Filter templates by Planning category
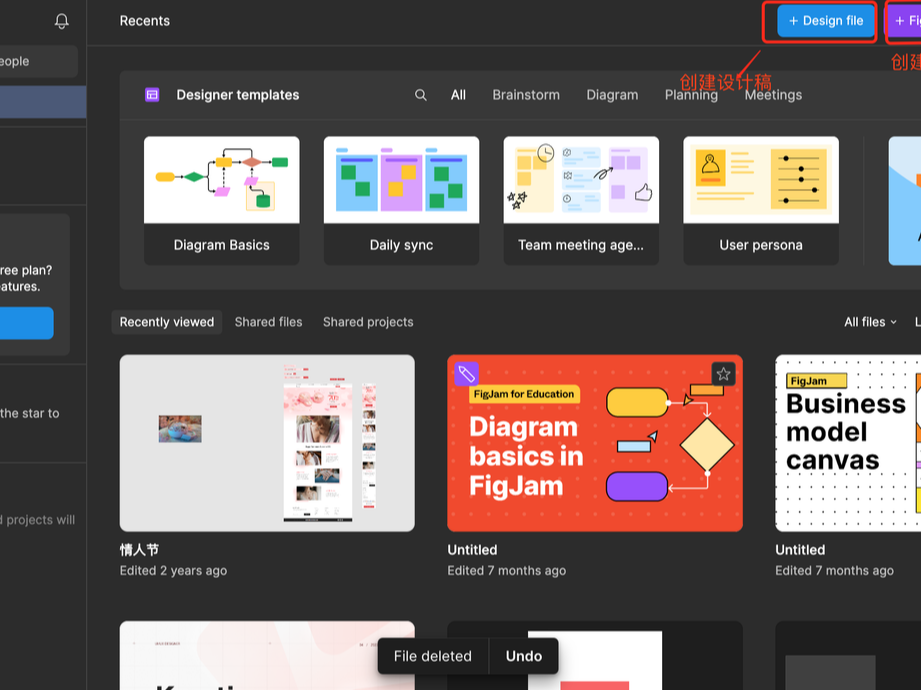 coord(690,94)
